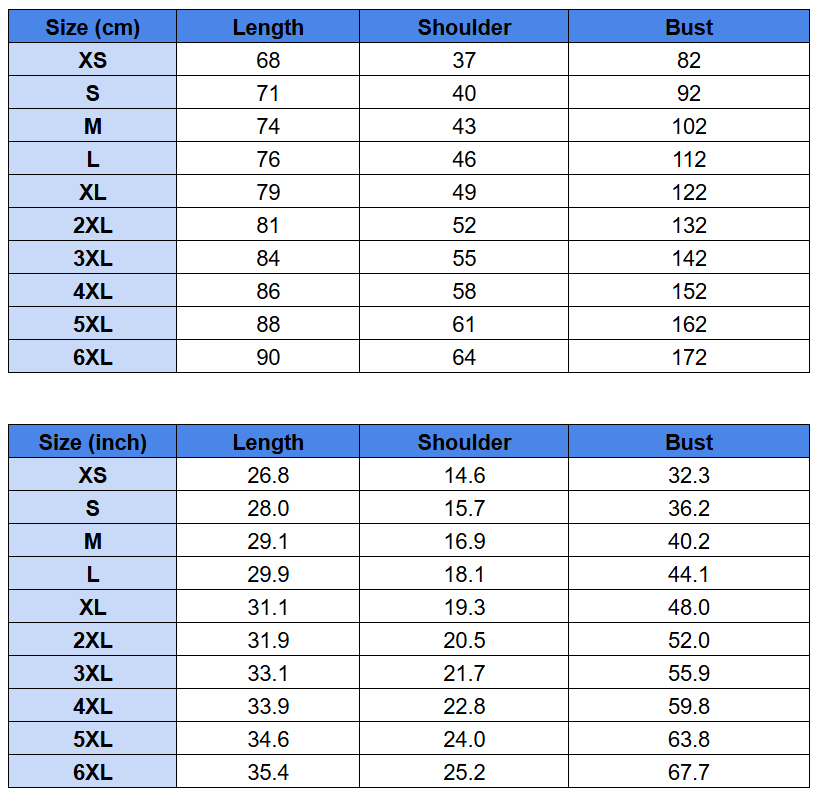The width and height of the screenshot is (818, 801).
Task: Click the Bust header in cm table
Action: tap(689, 27)
